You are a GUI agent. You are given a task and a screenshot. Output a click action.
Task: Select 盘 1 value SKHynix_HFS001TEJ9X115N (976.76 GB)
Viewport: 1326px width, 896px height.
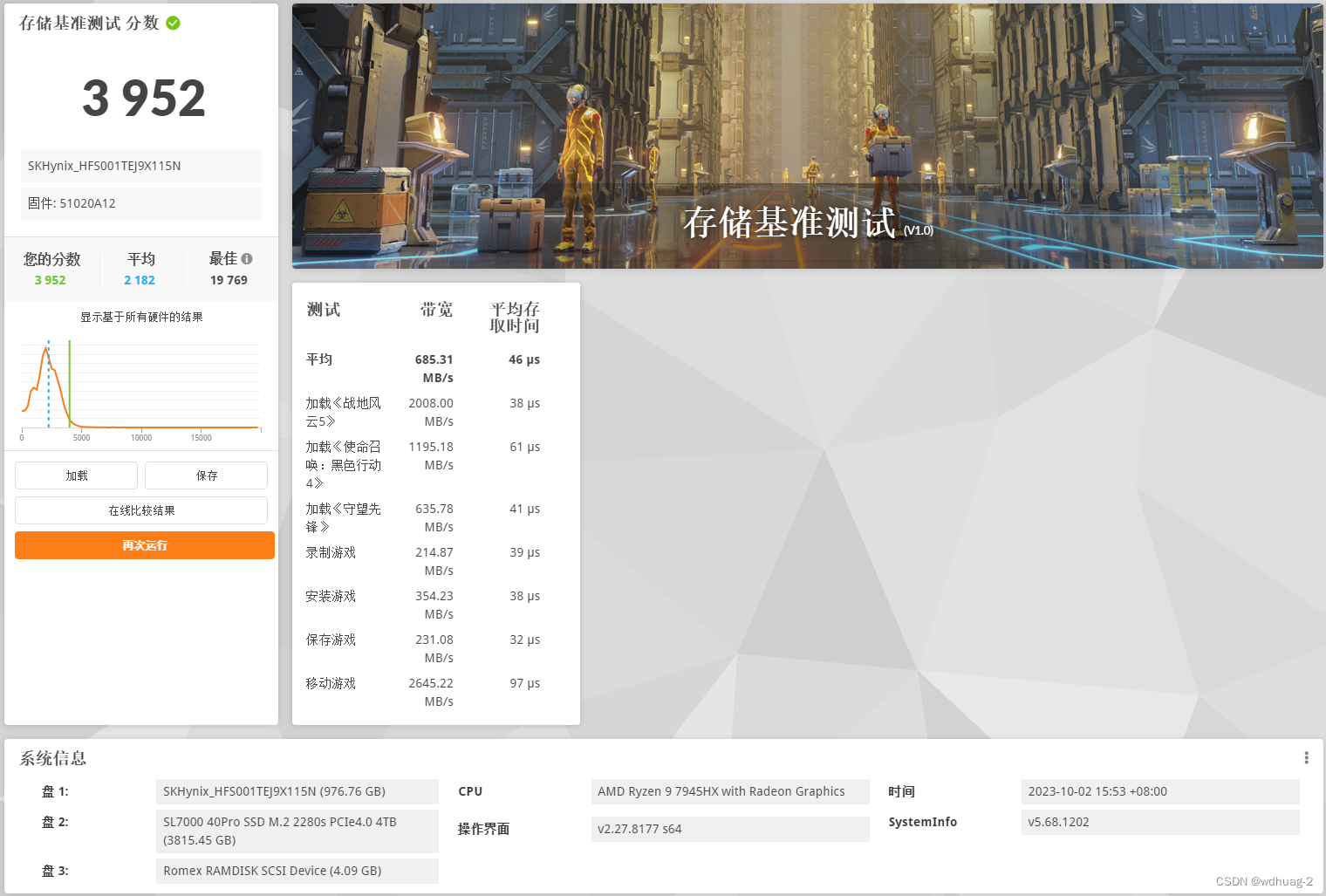click(x=297, y=791)
